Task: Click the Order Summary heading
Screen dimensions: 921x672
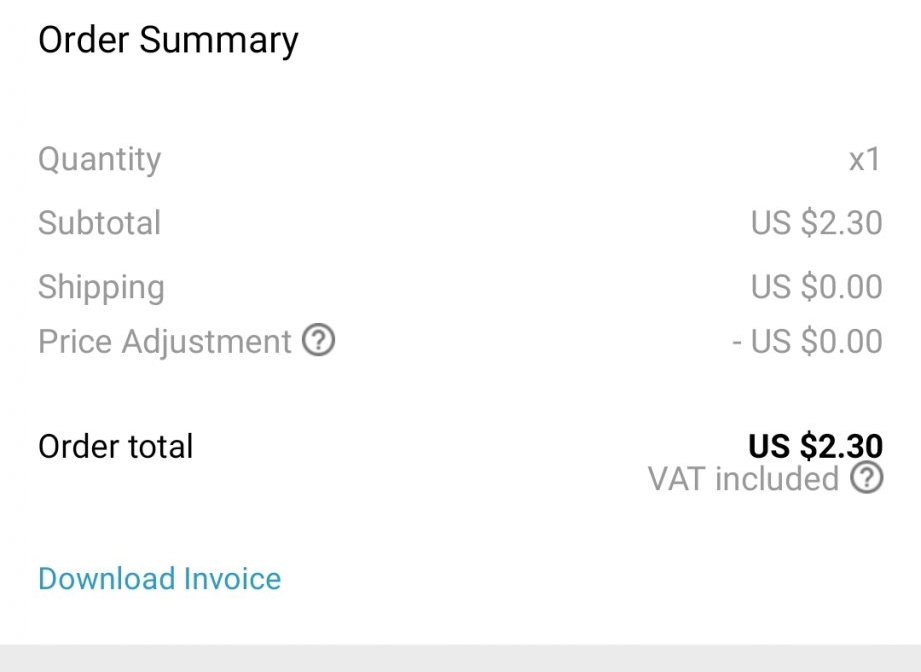Action: click(x=168, y=41)
